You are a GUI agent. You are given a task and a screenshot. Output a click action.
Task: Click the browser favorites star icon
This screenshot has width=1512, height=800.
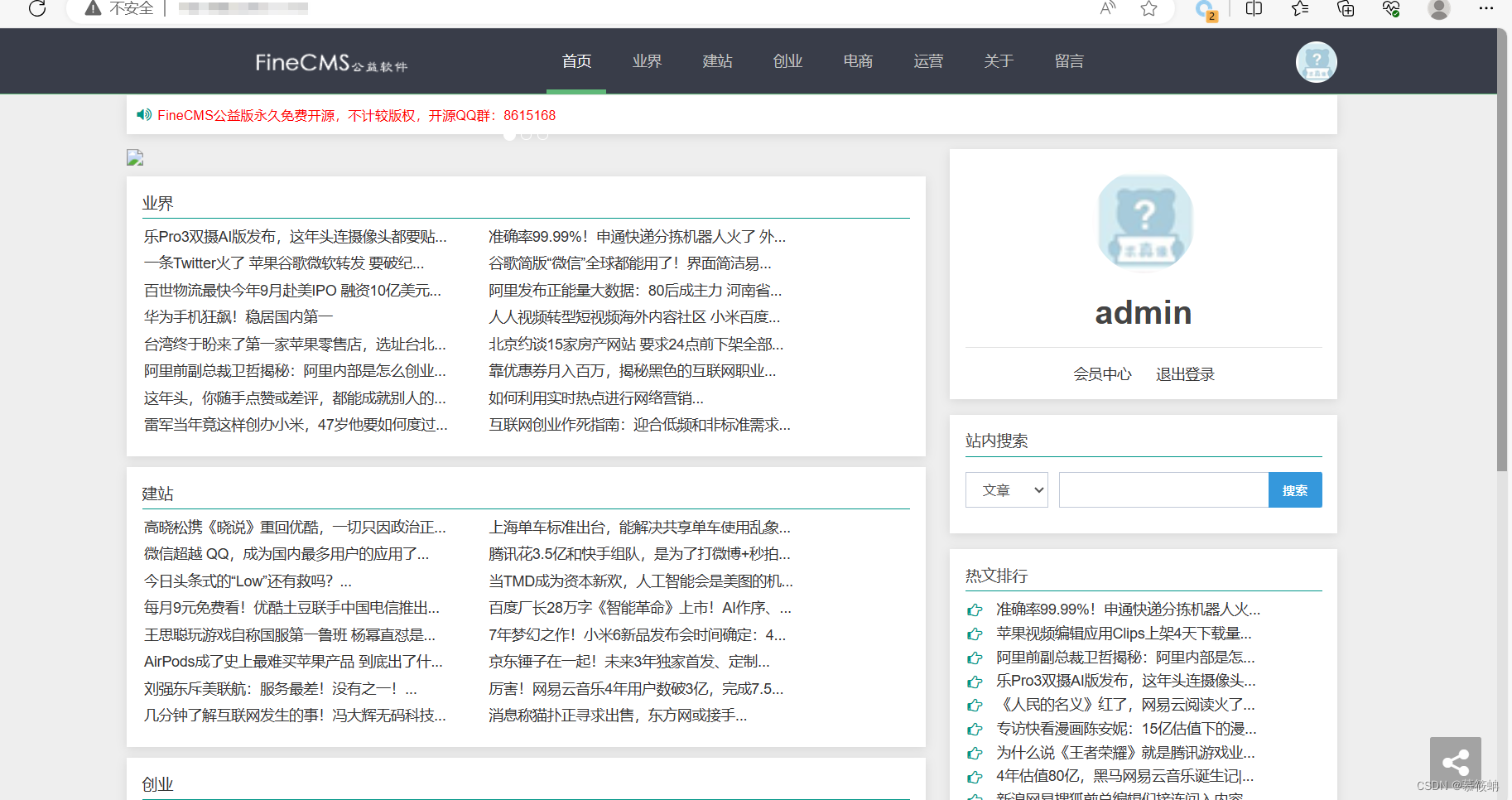[x=1148, y=10]
